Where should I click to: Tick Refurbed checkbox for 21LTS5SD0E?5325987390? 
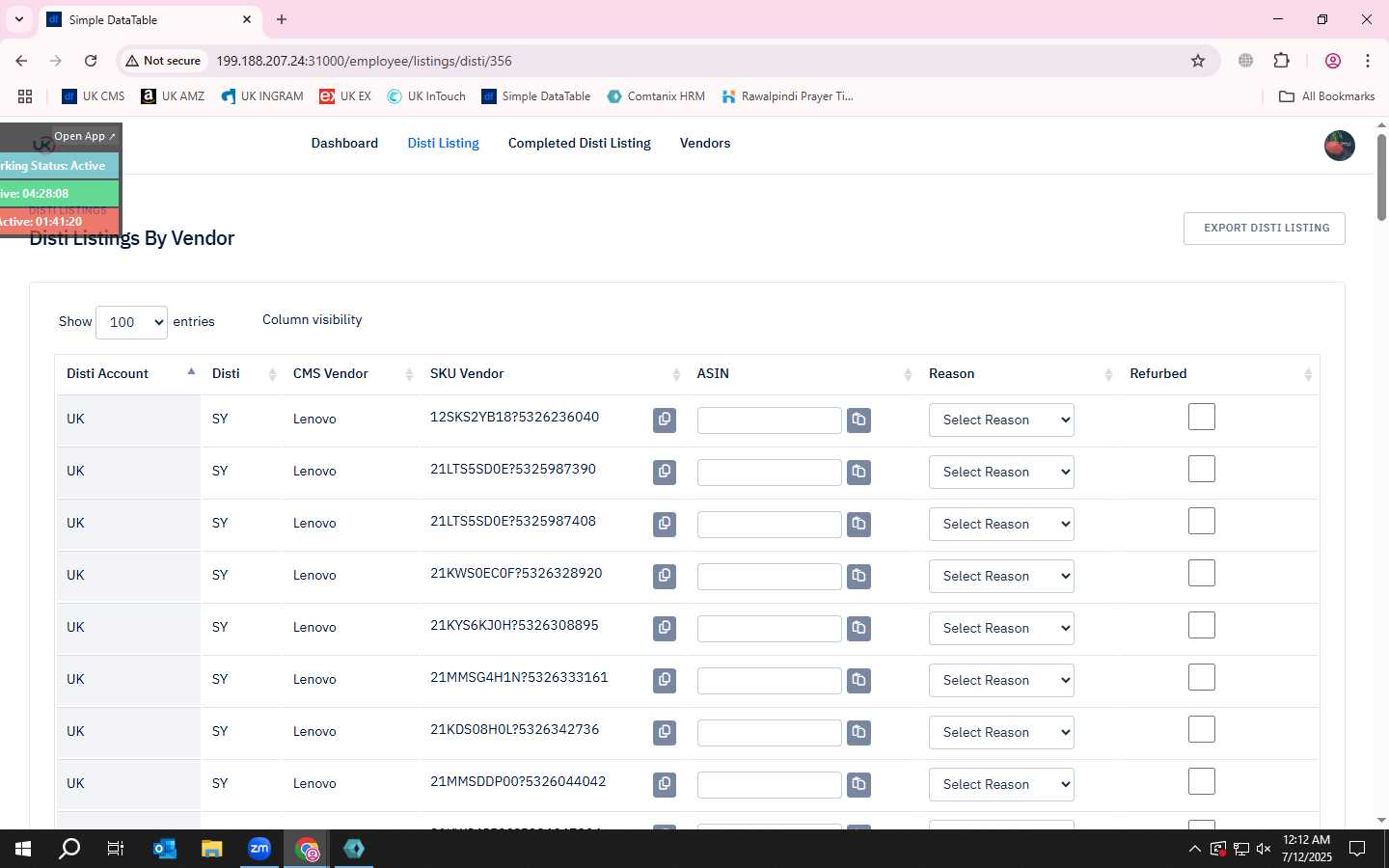coord(1202,469)
